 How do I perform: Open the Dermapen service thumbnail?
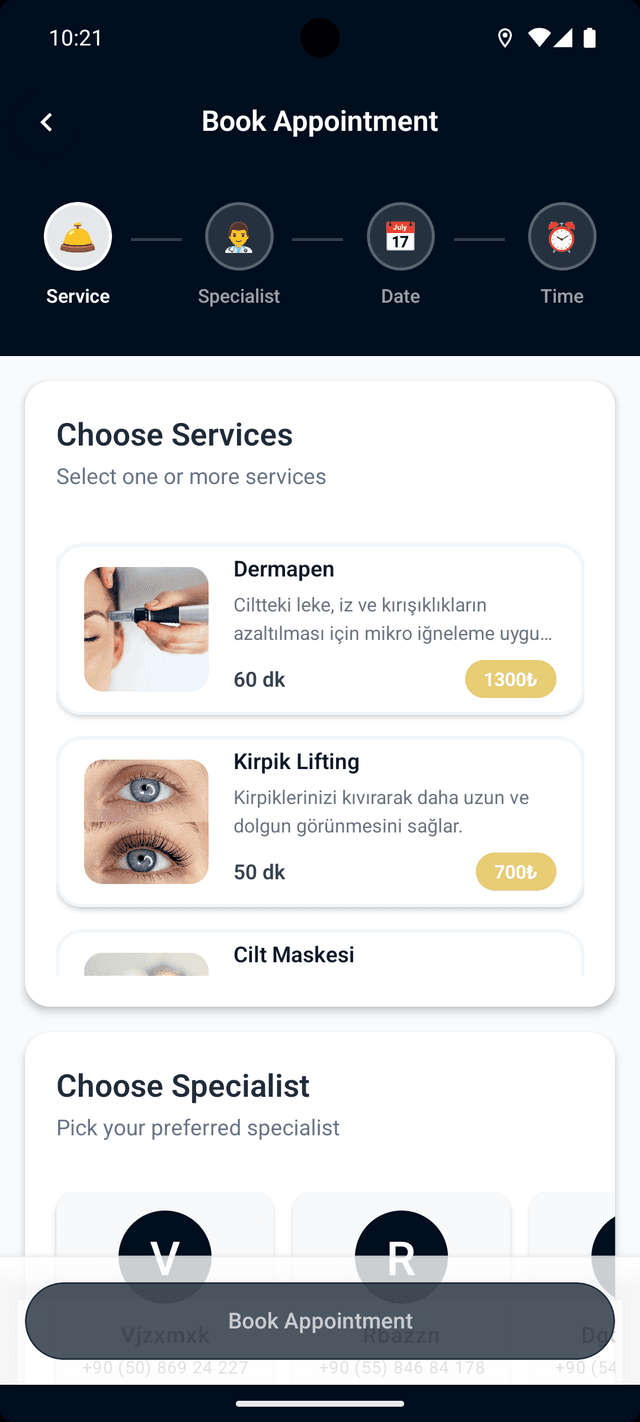[146, 629]
